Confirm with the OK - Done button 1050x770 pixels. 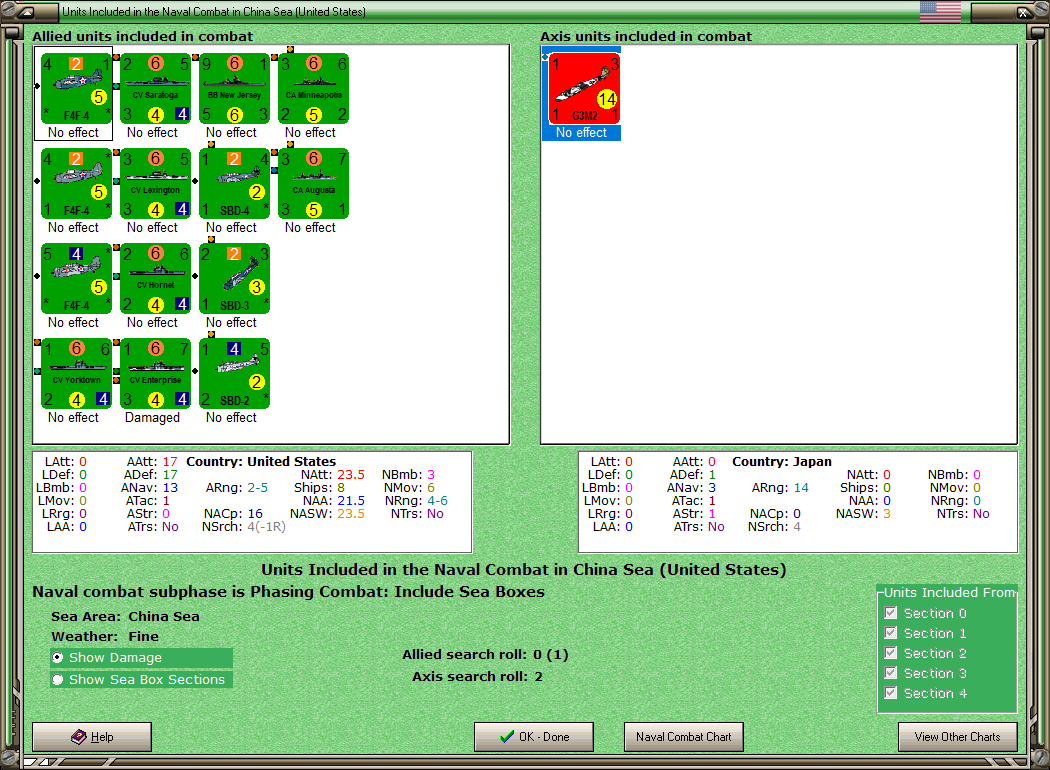click(534, 737)
